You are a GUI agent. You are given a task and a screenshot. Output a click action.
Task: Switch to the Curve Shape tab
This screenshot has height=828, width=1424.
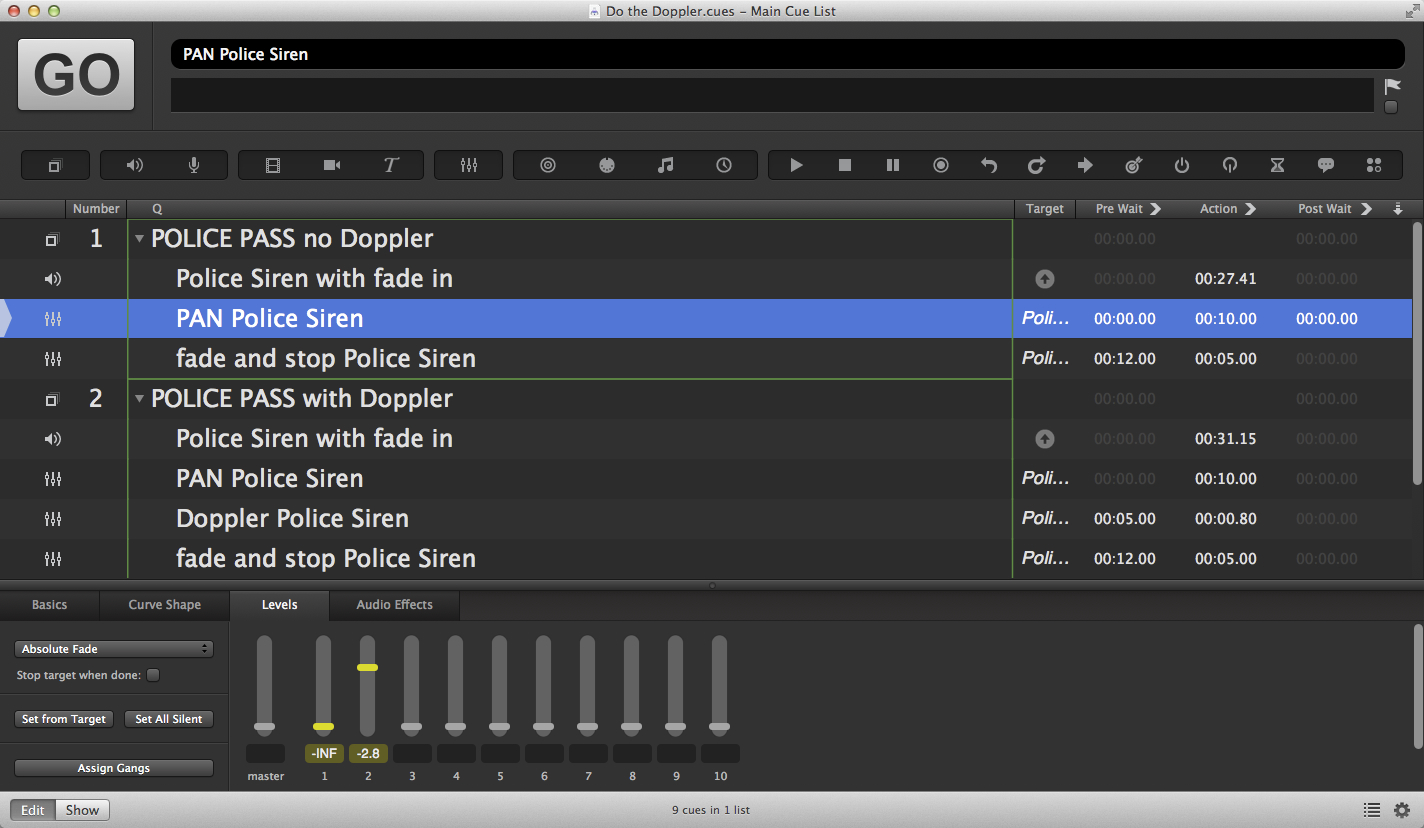tap(164, 605)
